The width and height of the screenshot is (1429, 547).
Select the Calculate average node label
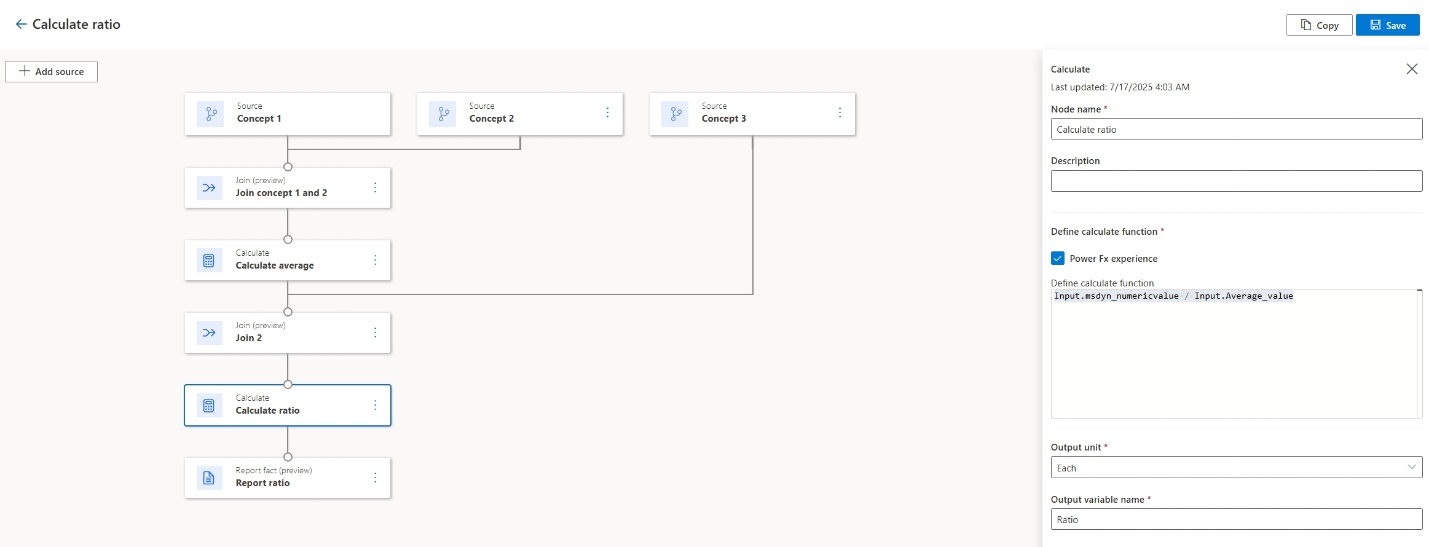coord(275,266)
